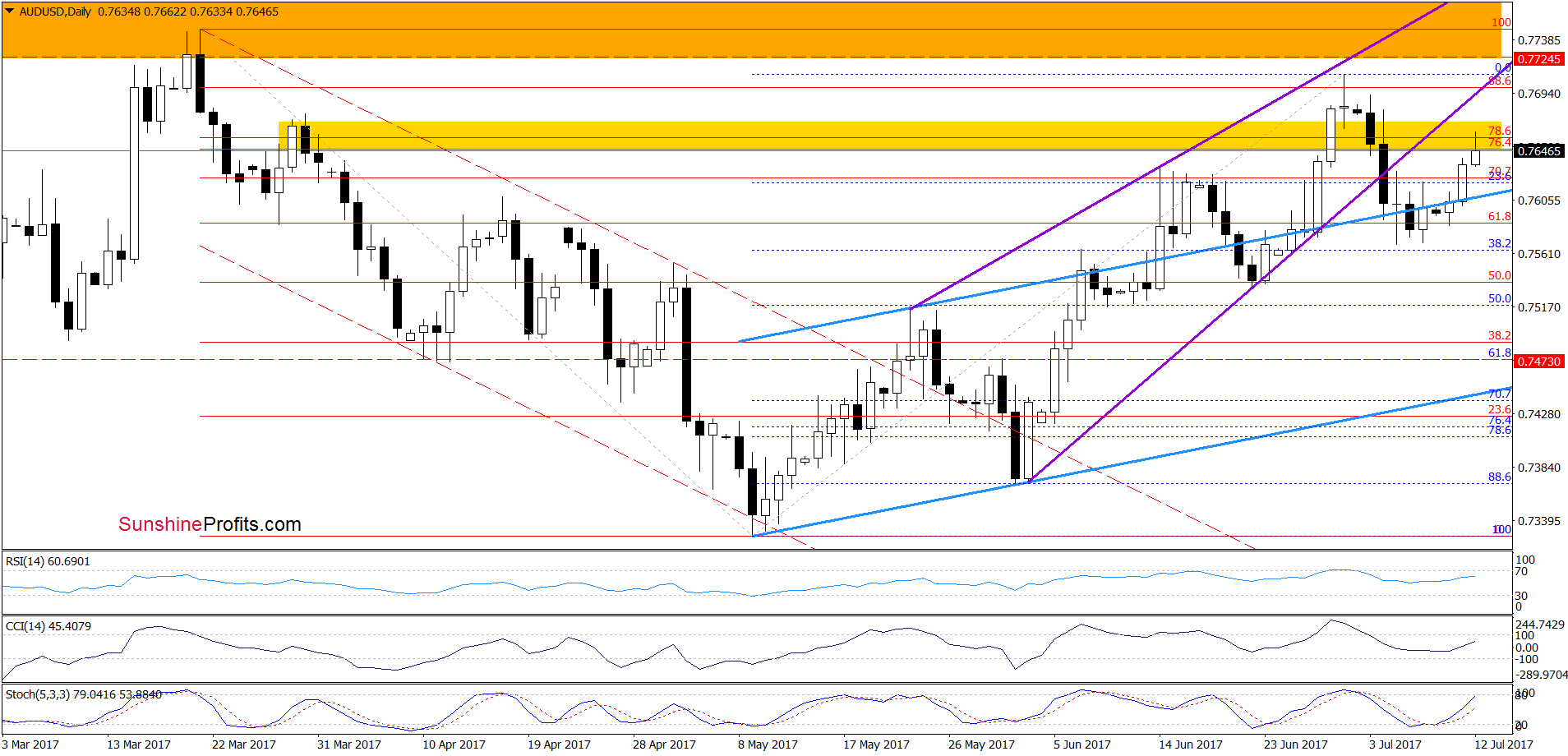Click the 3 Mar 2017 date label
The image size is (1568, 756).
[x=31, y=744]
